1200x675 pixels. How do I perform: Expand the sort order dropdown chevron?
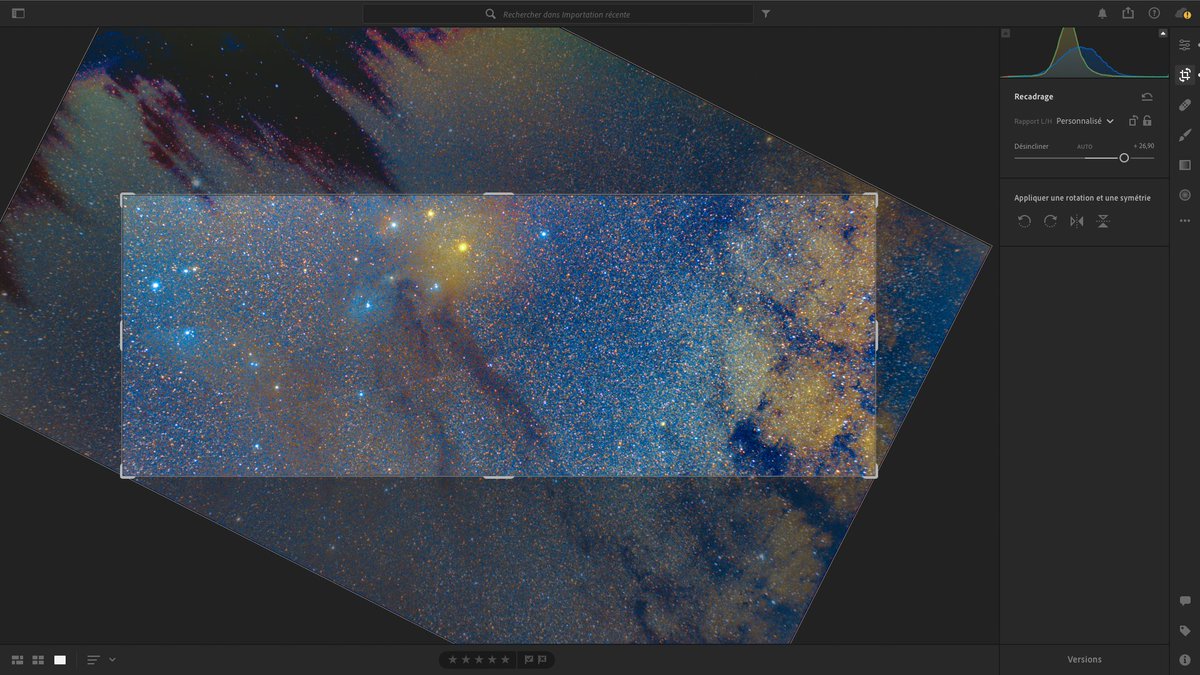(112, 660)
